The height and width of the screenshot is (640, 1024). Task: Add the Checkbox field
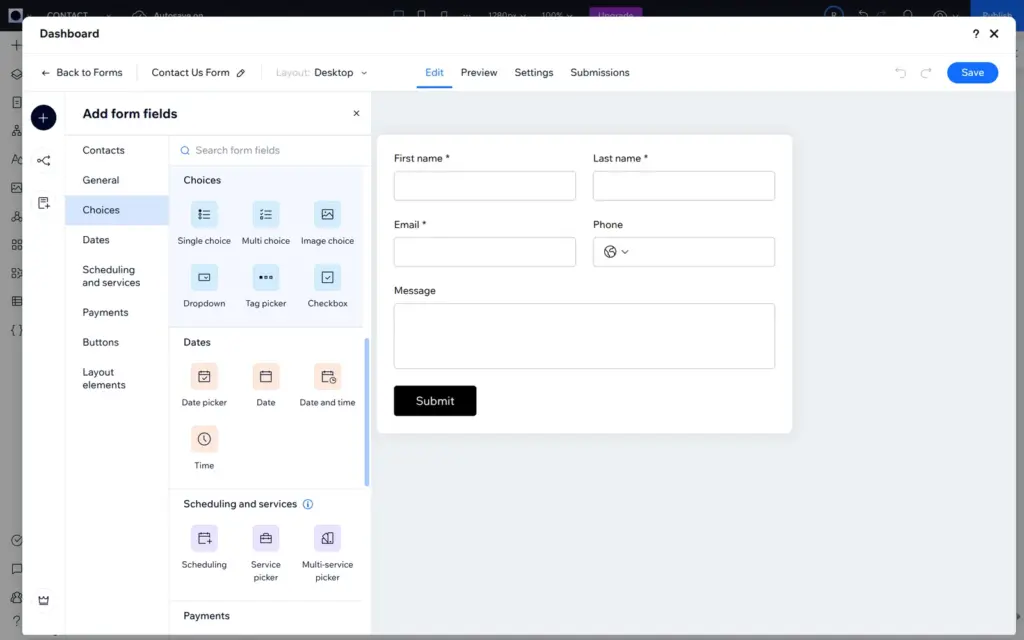point(327,286)
